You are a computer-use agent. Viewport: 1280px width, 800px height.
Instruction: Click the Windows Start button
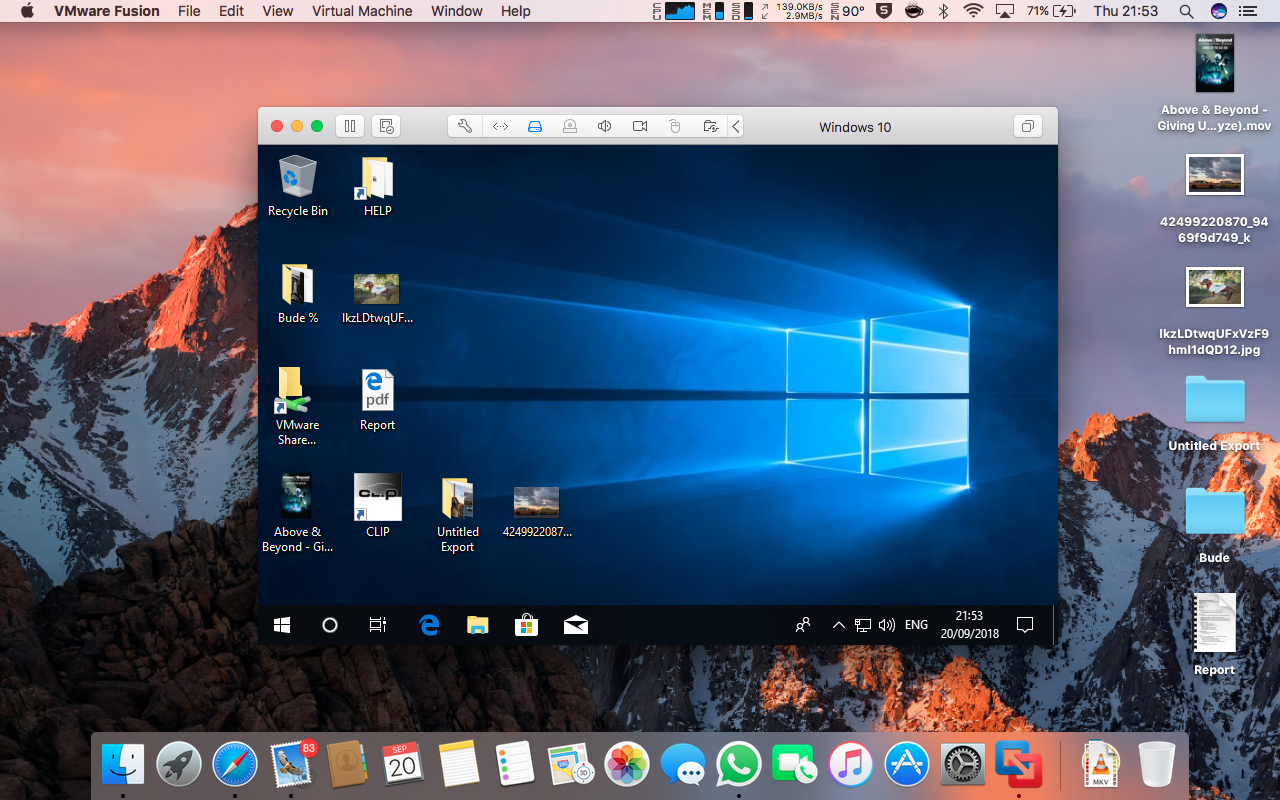click(x=282, y=625)
